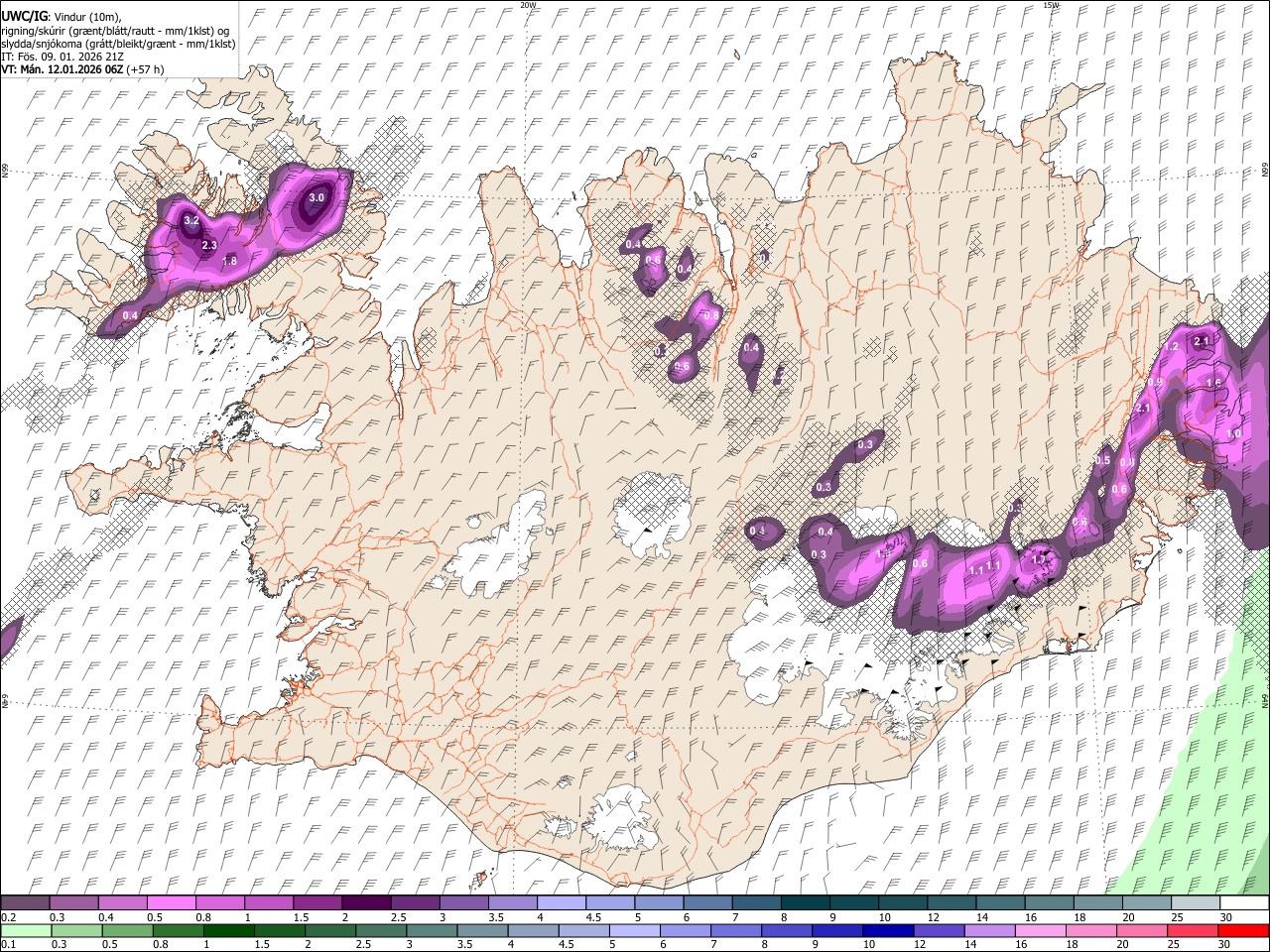Click the 1.0 value at the far east edge
This screenshot has width=1270, height=952.
pyautogui.click(x=1234, y=434)
